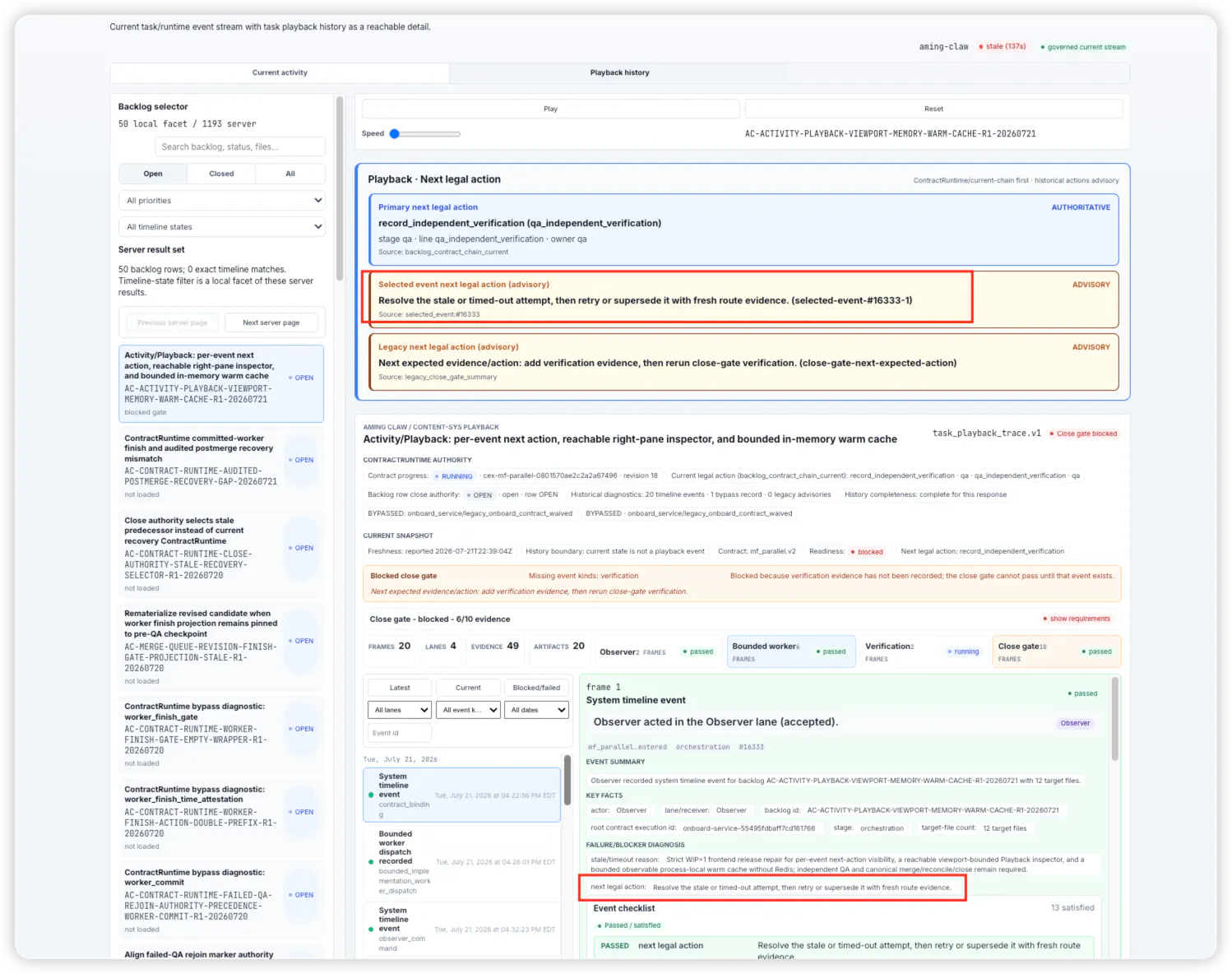Click the Previous server page button
The width and height of the screenshot is (1232, 974).
pos(173,322)
